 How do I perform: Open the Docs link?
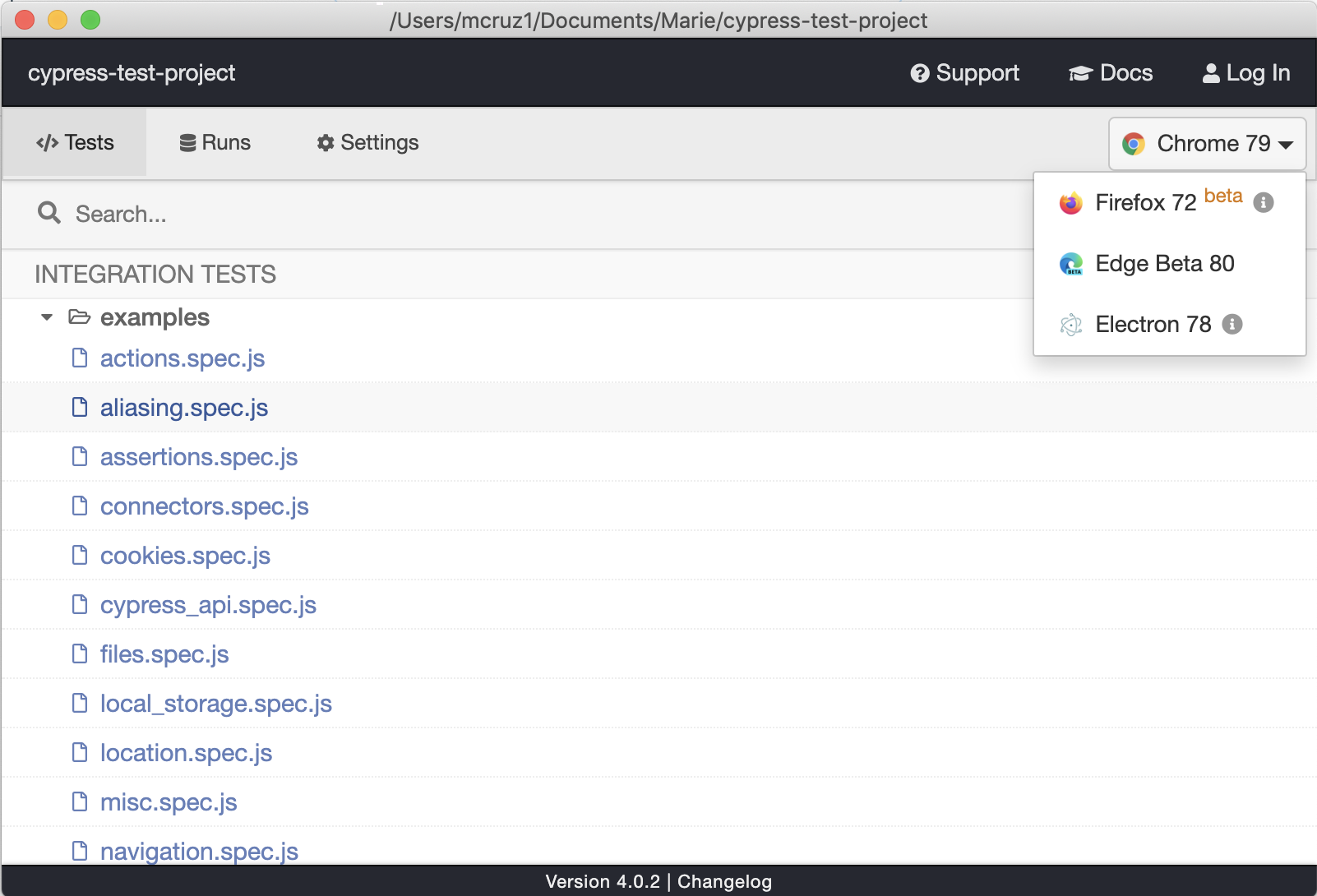[x=1110, y=73]
